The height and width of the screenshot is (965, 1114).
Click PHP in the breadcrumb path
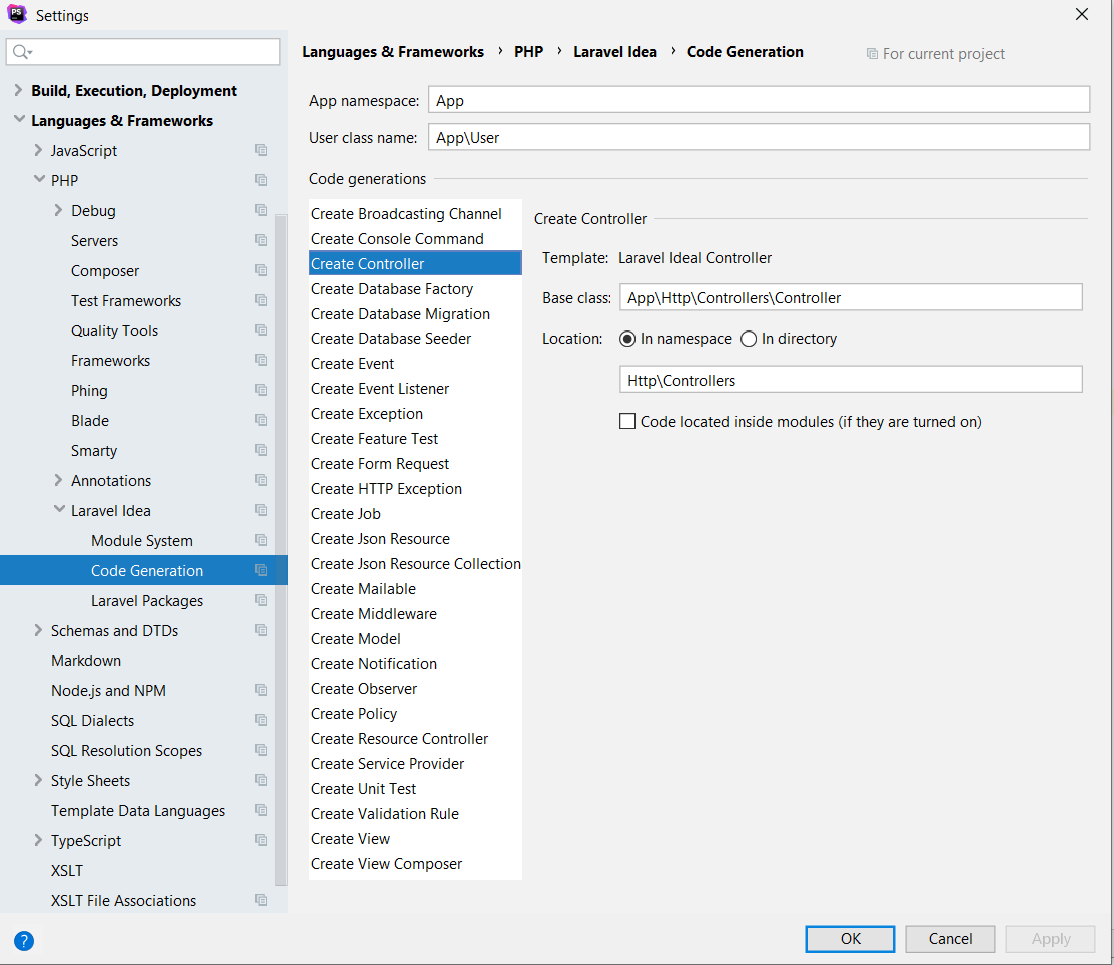tap(529, 52)
